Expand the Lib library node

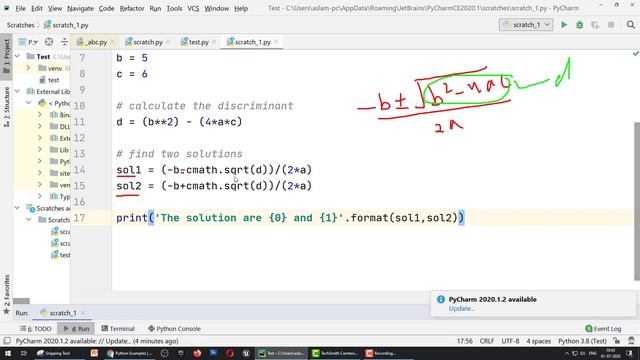[x=40, y=150]
